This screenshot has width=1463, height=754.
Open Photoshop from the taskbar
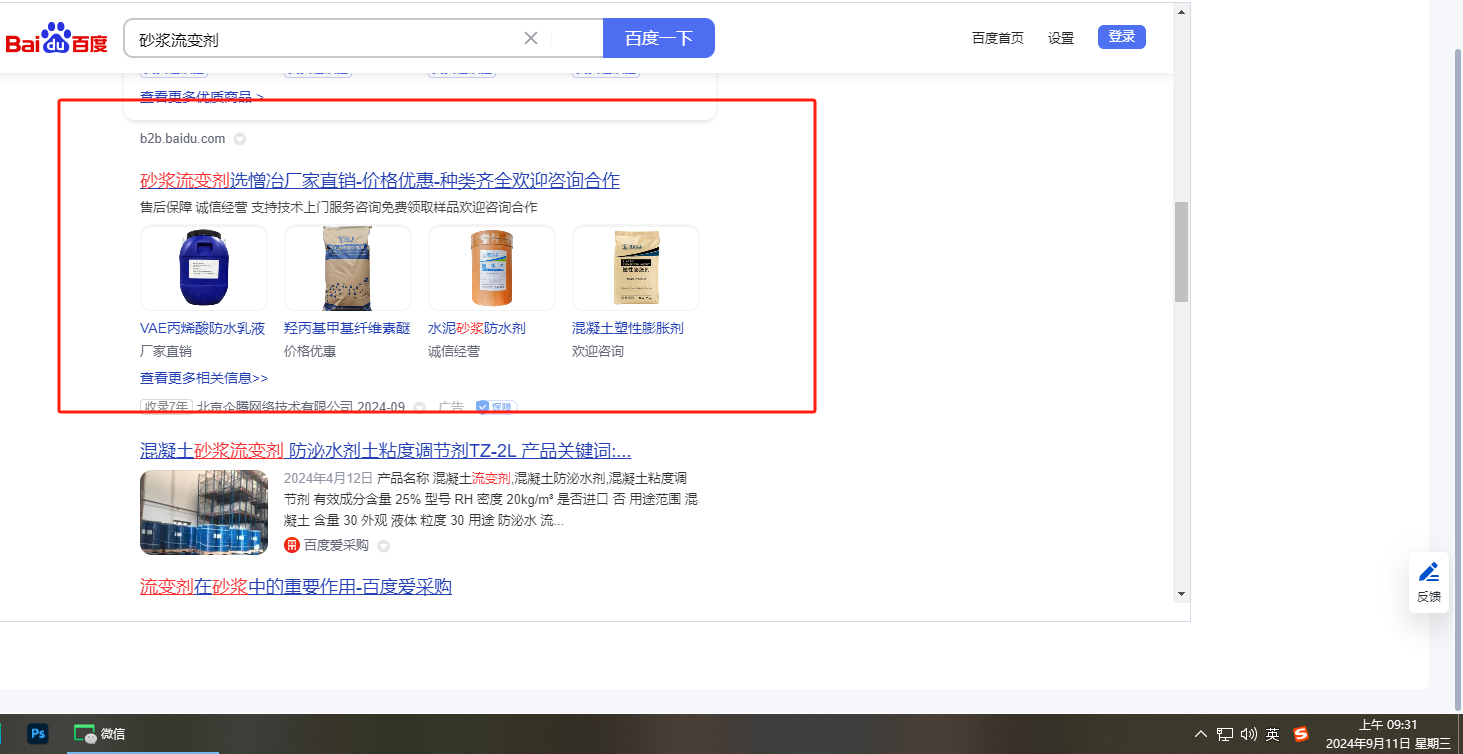click(38, 734)
